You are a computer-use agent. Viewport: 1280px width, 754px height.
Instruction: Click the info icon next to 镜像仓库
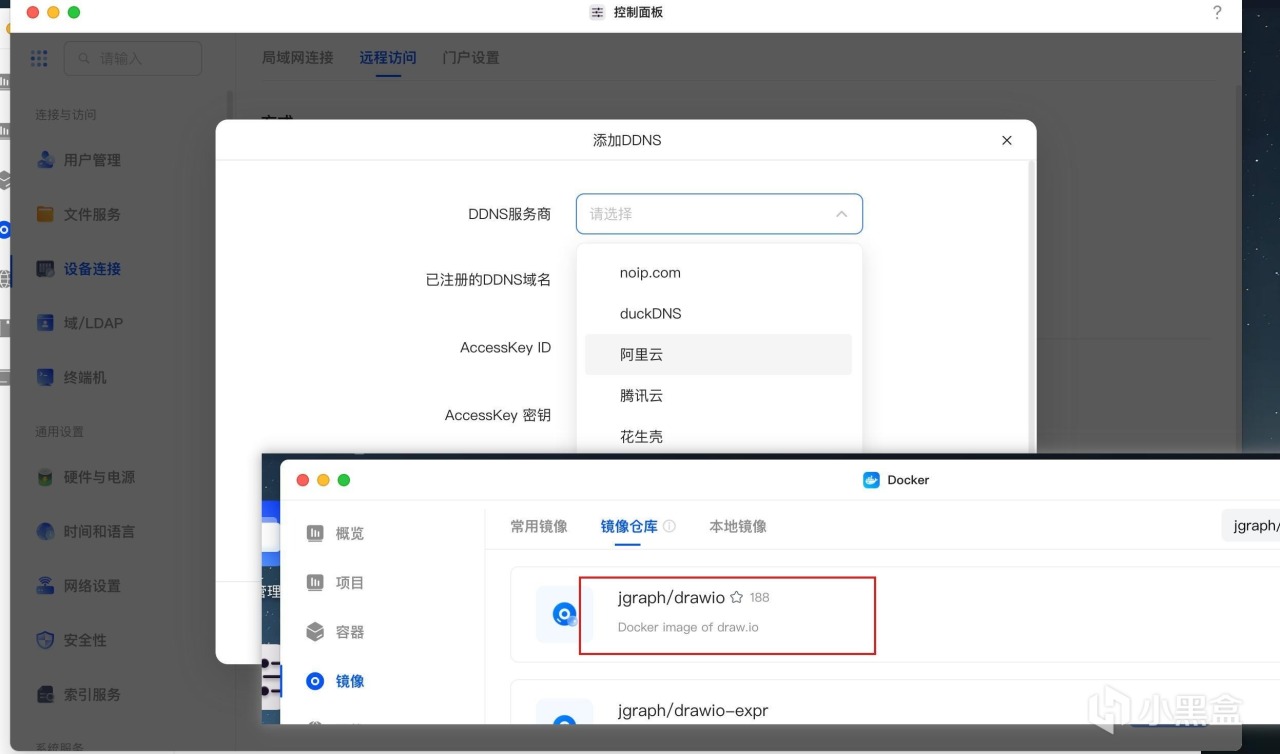pyautogui.click(x=669, y=526)
